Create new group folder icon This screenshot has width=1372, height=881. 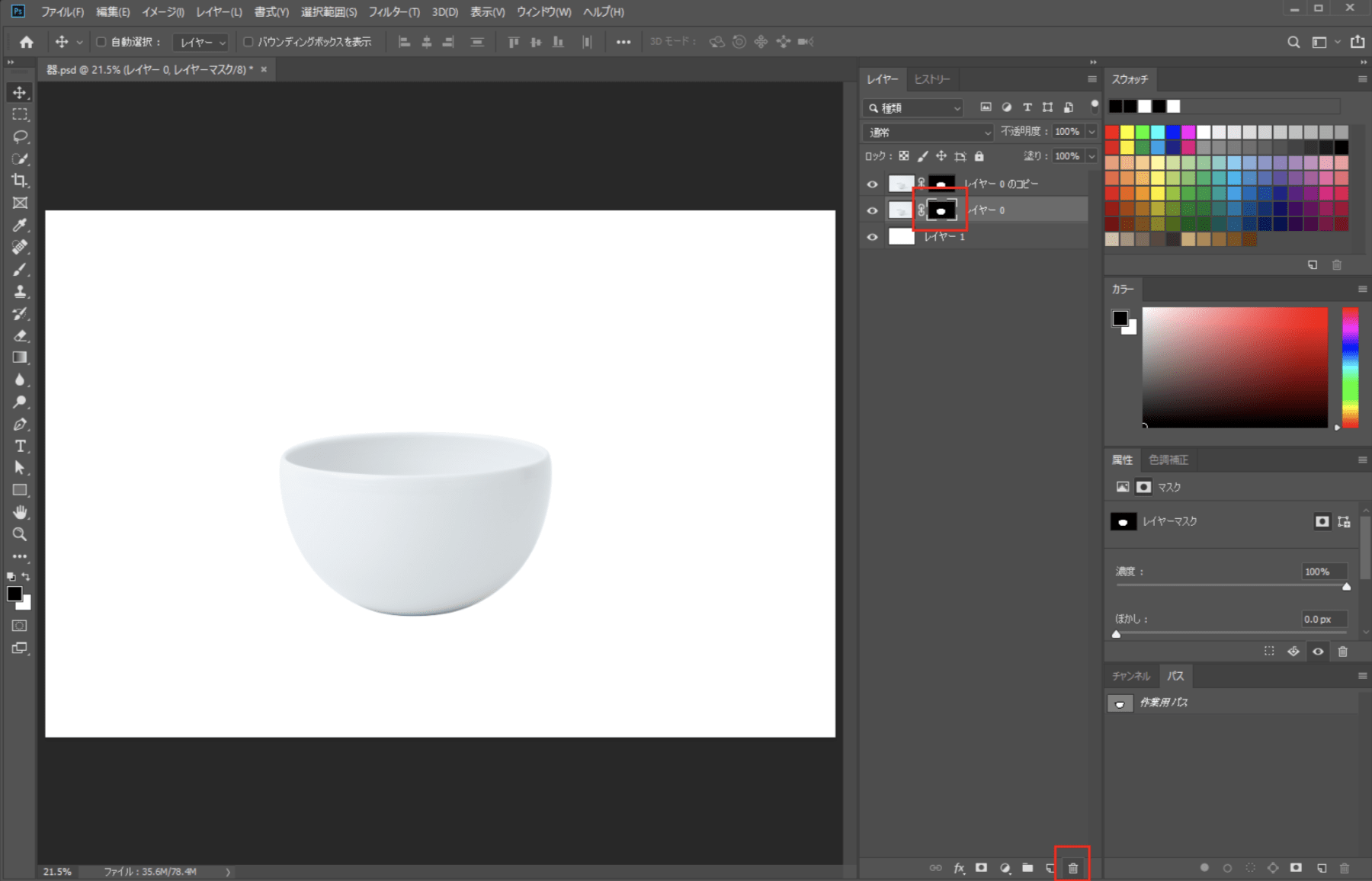(1027, 868)
